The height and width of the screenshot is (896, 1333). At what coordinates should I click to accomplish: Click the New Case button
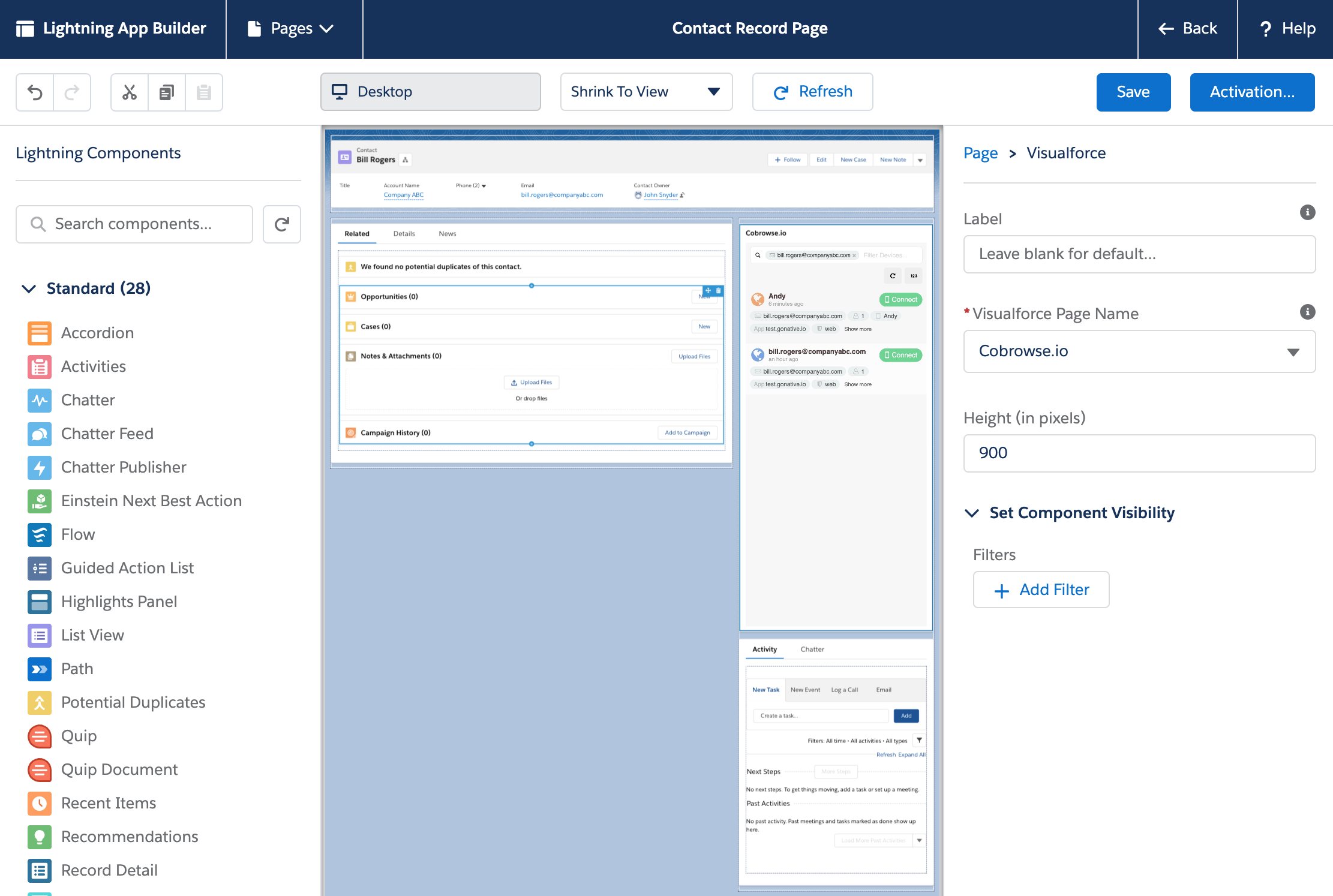853,160
